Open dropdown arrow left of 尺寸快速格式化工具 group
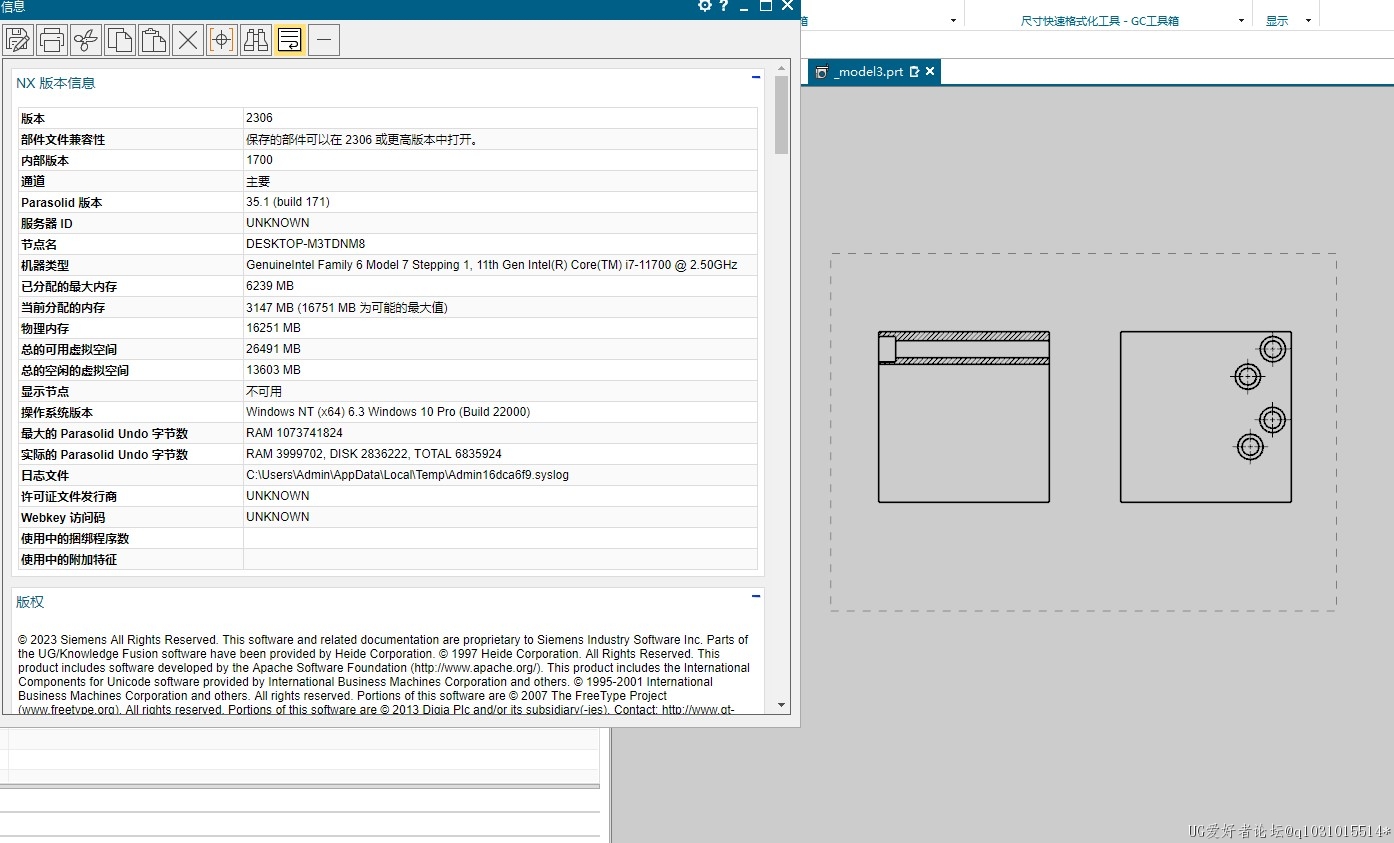The image size is (1394, 843). 953,21
